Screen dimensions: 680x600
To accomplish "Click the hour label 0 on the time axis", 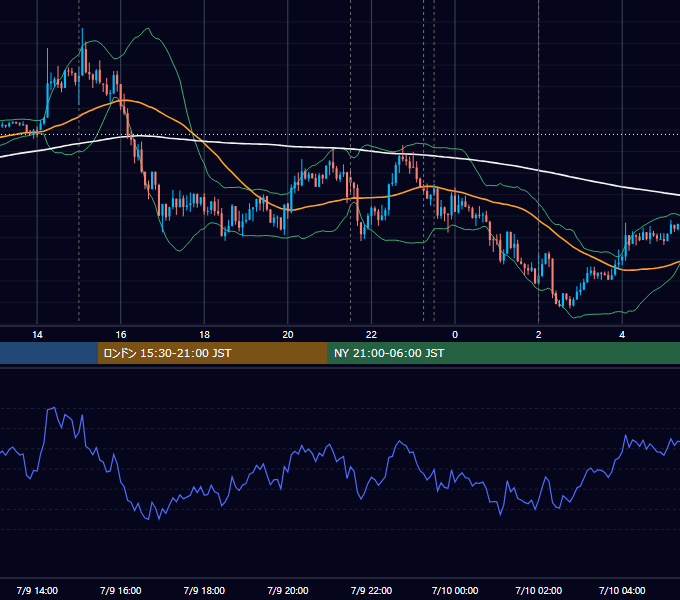I will click(455, 335).
